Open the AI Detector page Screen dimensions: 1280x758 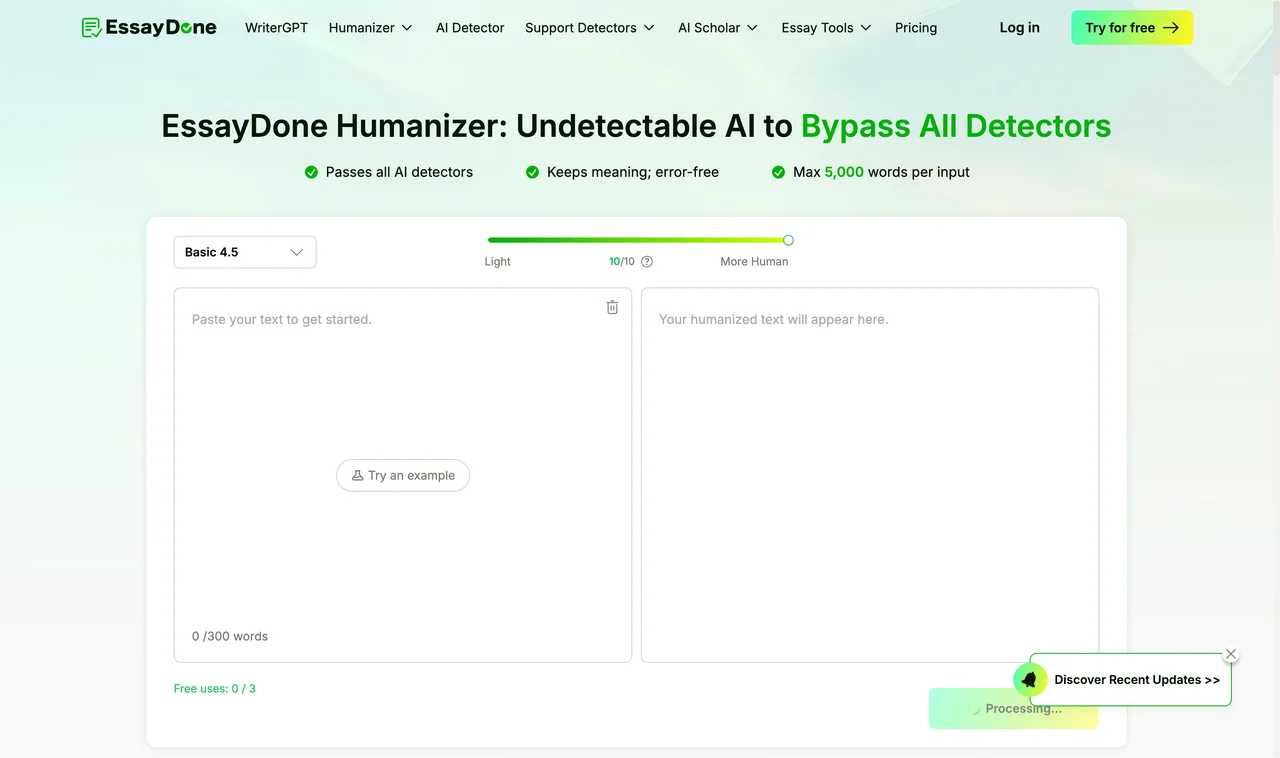click(470, 28)
